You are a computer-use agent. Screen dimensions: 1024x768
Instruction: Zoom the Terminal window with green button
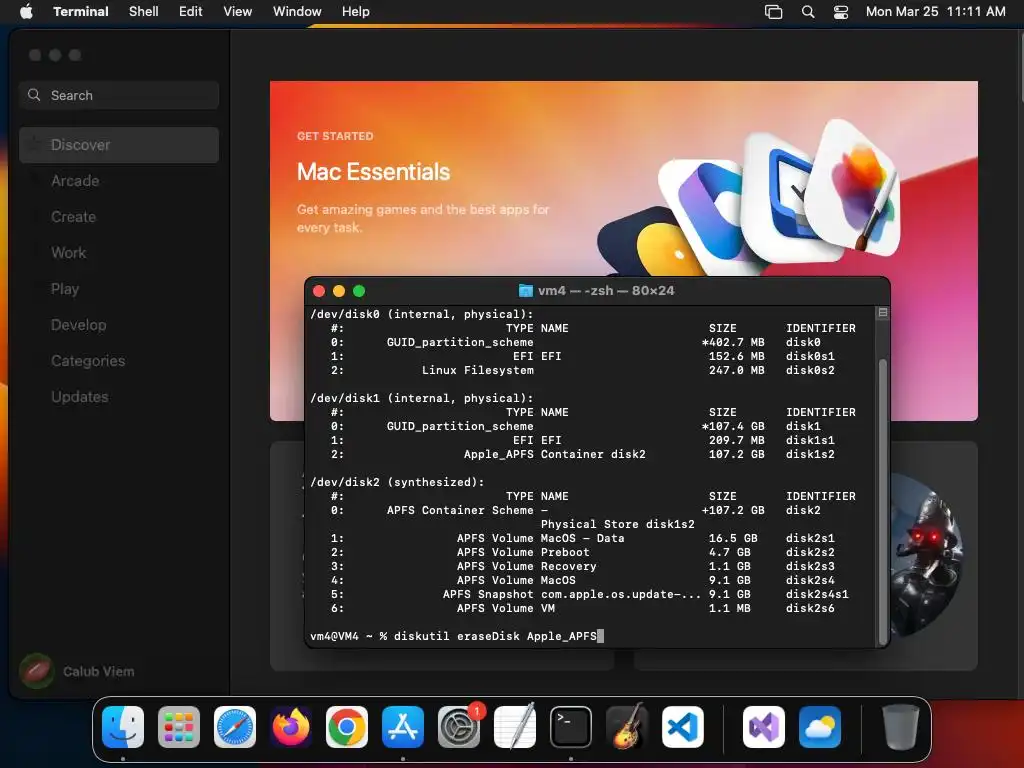click(x=359, y=291)
